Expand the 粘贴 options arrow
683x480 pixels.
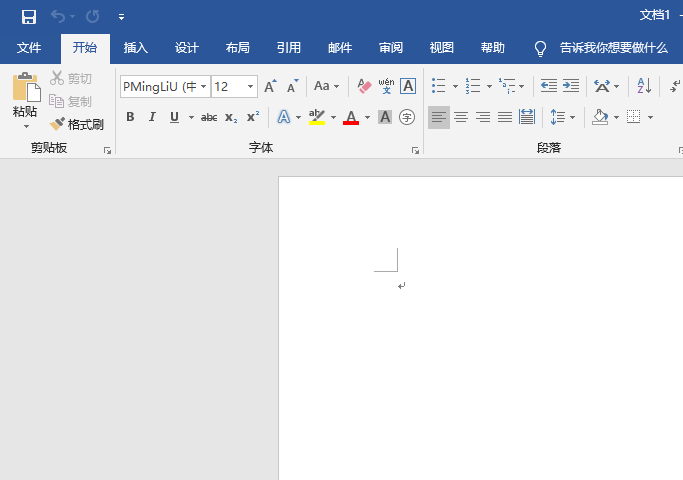click(x=27, y=126)
